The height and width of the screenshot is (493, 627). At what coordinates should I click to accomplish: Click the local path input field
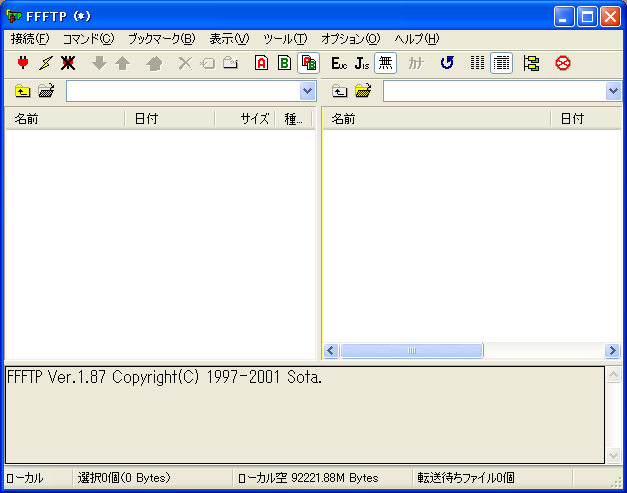(183, 91)
